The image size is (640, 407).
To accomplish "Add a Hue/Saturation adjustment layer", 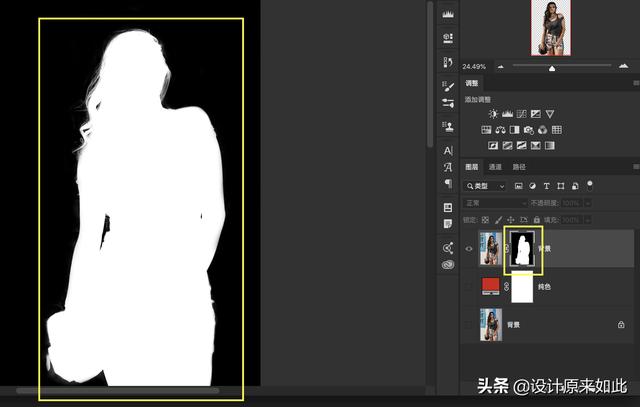I will [486, 130].
